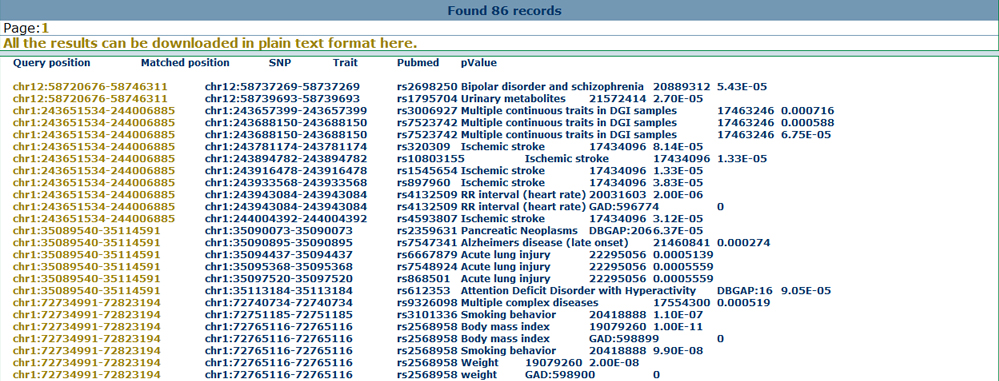Viewport: 999px width, 381px height.
Task: Select rs7547341 Alzheimers disease record
Action: pyautogui.click(x=512, y=243)
